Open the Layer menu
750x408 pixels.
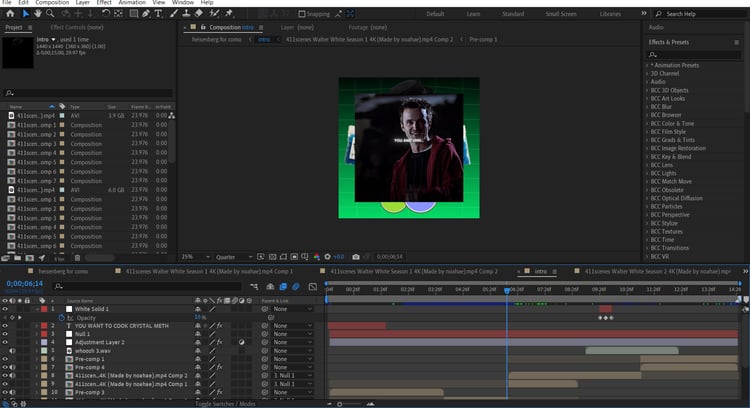click(x=82, y=2)
